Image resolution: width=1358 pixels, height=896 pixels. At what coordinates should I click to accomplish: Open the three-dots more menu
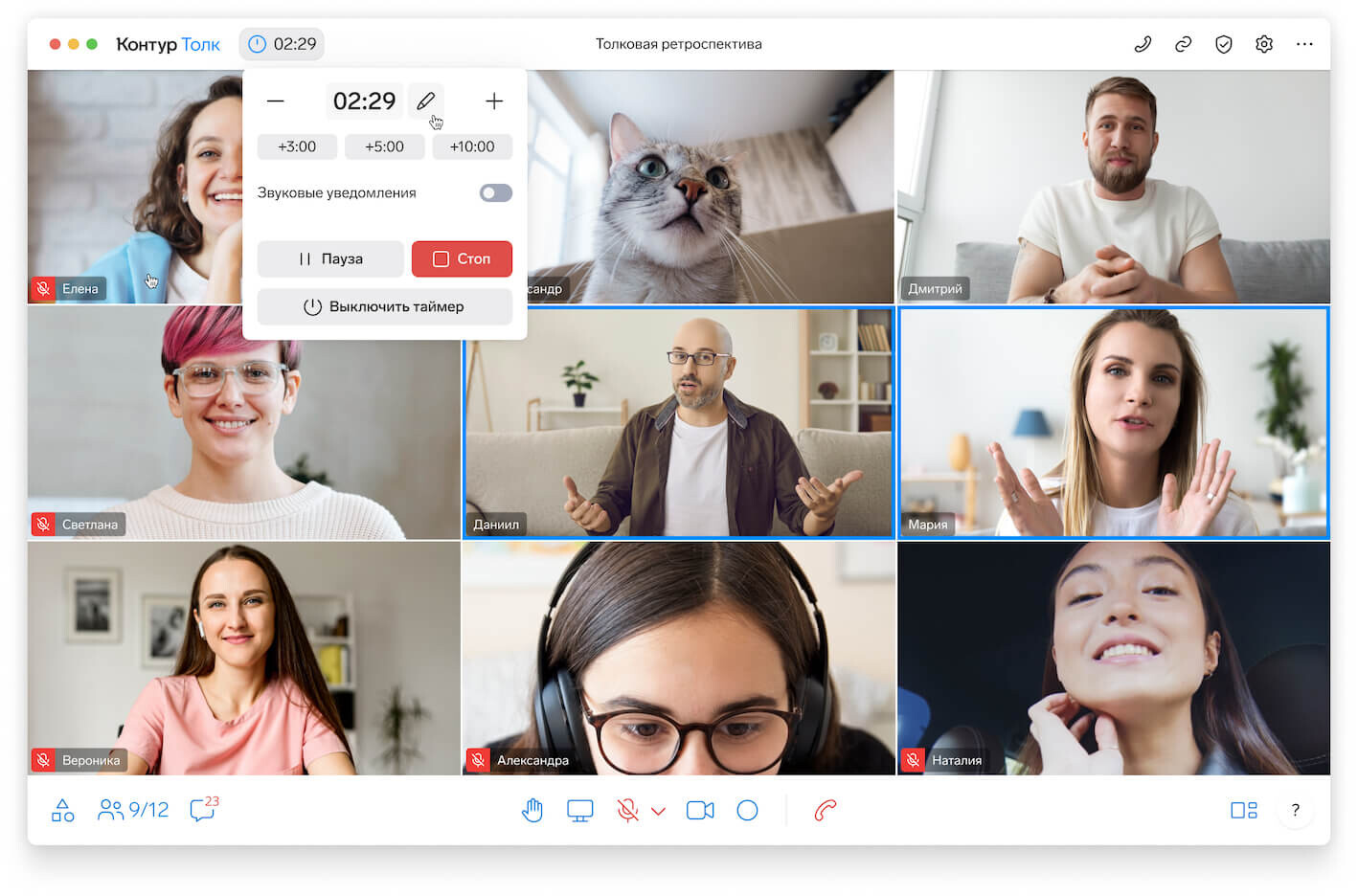pos(1304,44)
